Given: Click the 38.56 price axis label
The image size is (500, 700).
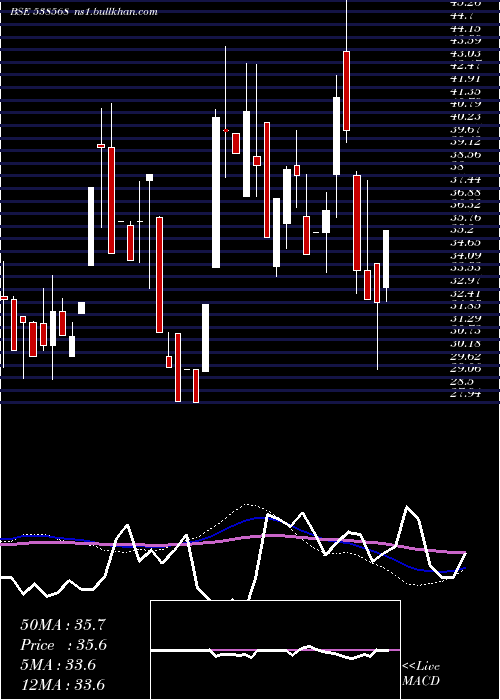Looking at the screenshot, I should point(466,154).
